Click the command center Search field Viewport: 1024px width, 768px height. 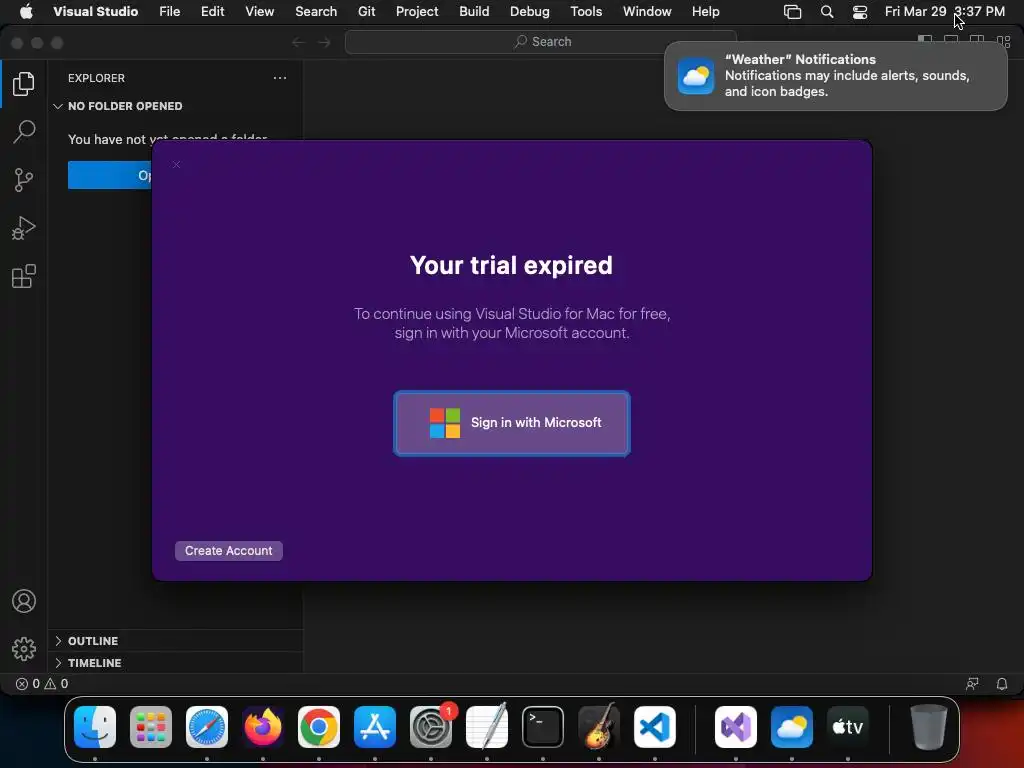pos(541,42)
